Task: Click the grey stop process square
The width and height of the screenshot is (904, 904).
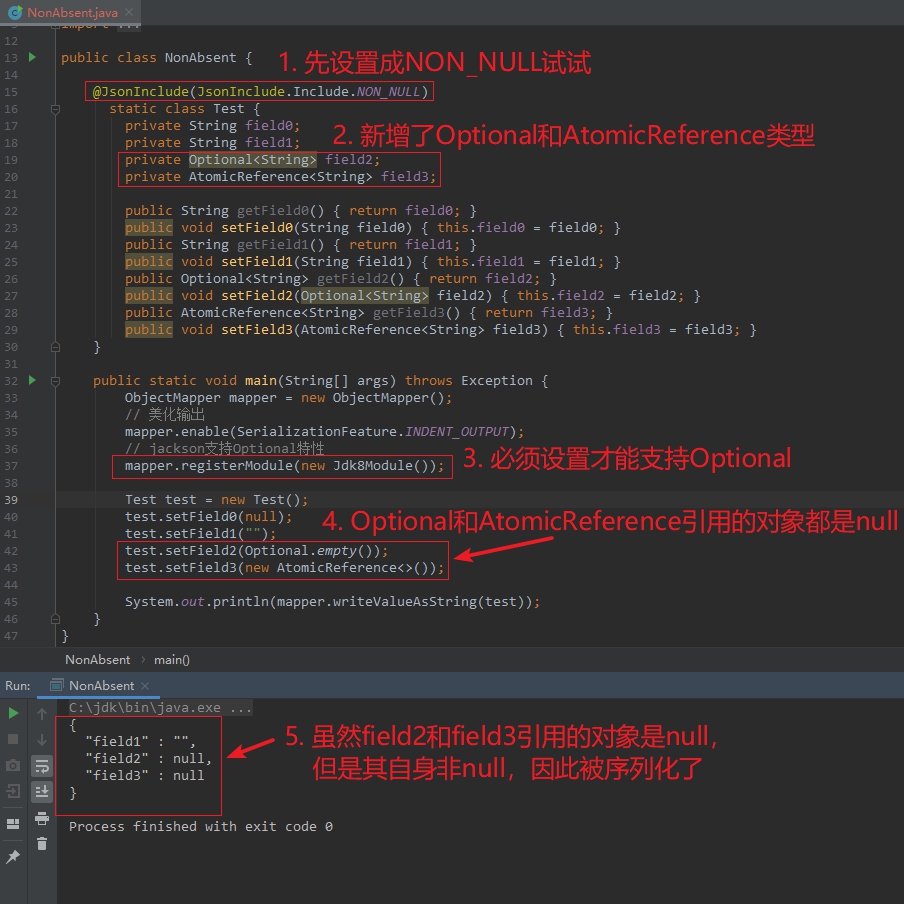Action: click(13, 739)
